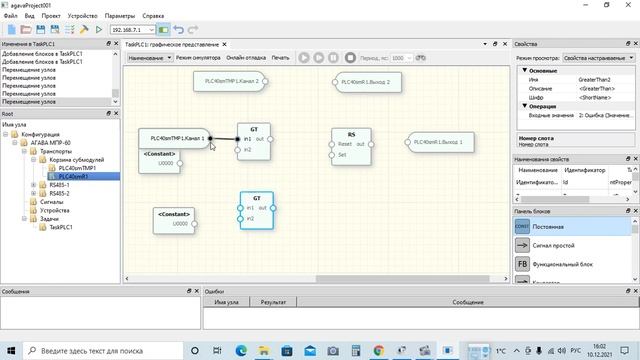
Task: Click the selected lower GT block
Action: click(257, 210)
